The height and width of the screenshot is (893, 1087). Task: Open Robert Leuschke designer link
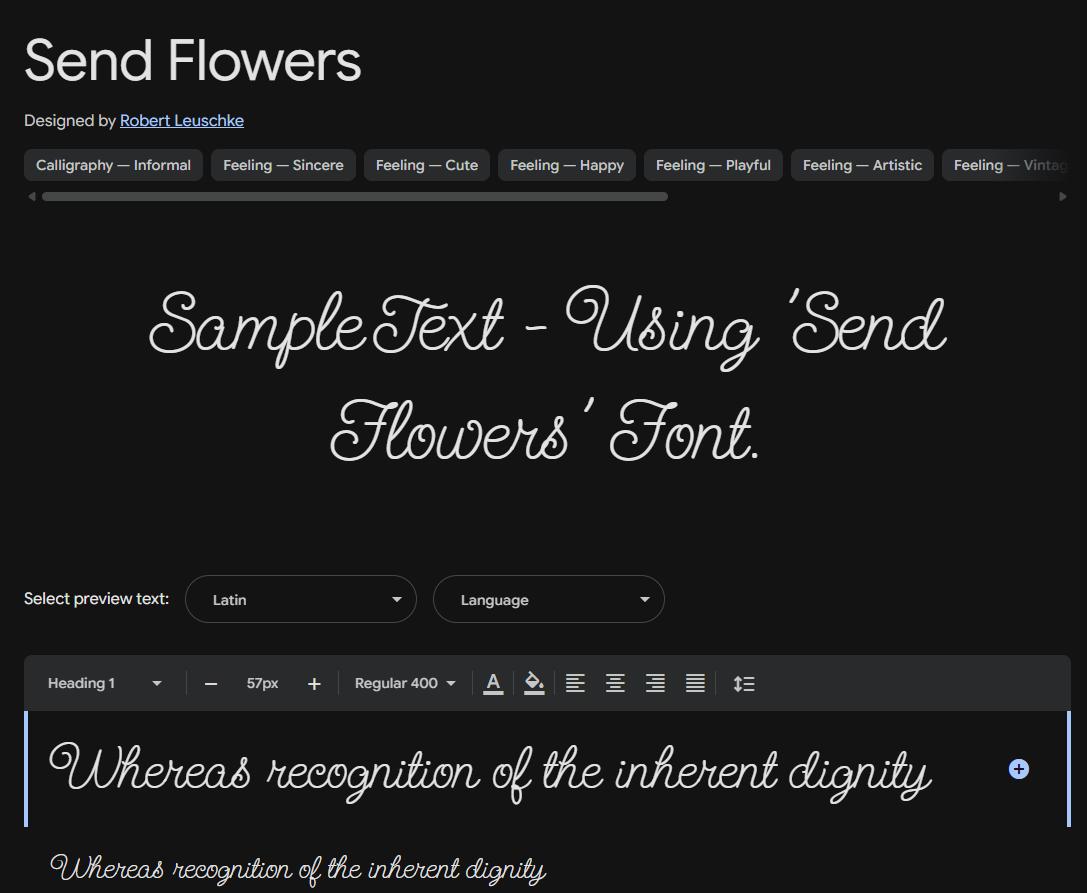pos(182,121)
